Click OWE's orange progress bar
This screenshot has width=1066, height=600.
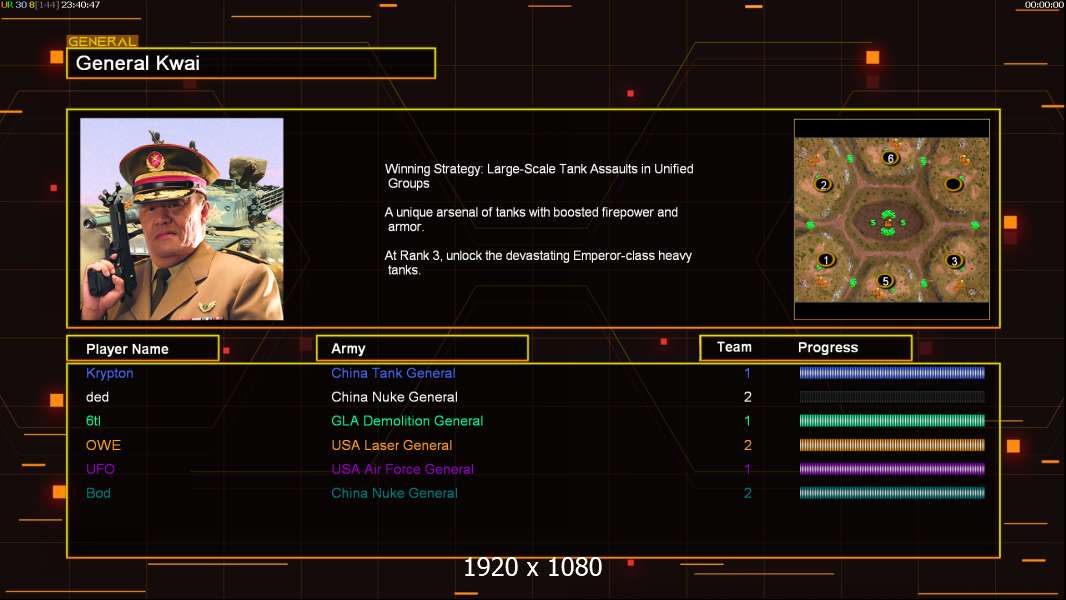coord(892,445)
